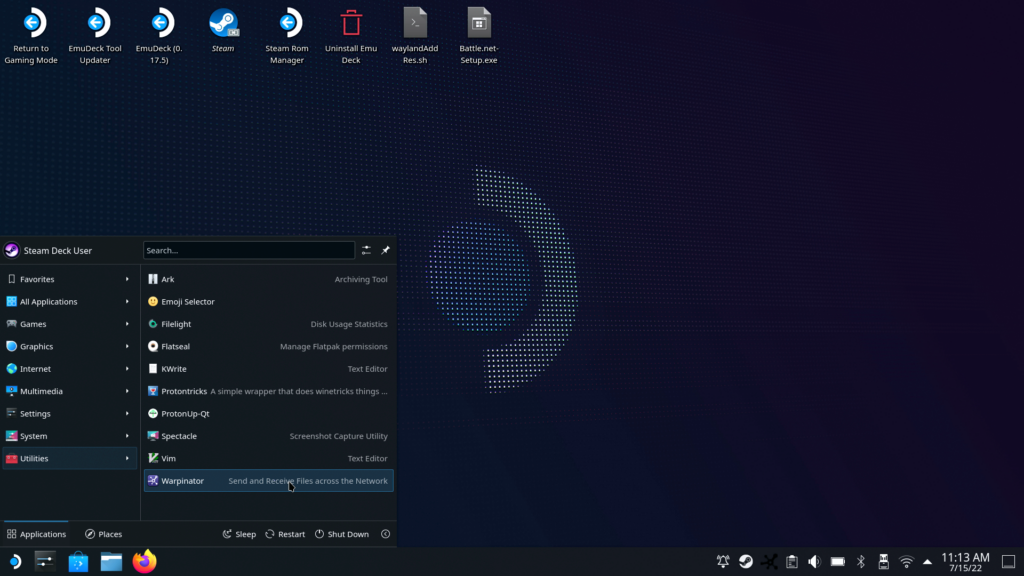Viewport: 1024px width, 576px height.
Task: Switch to the Applications tab
Action: coord(37,534)
